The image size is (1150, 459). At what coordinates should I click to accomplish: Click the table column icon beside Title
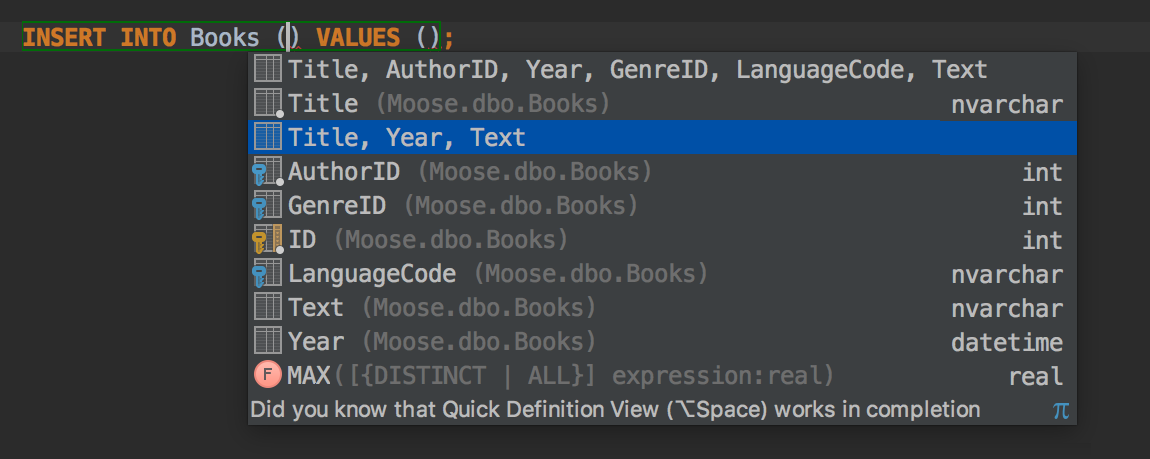tap(268, 103)
